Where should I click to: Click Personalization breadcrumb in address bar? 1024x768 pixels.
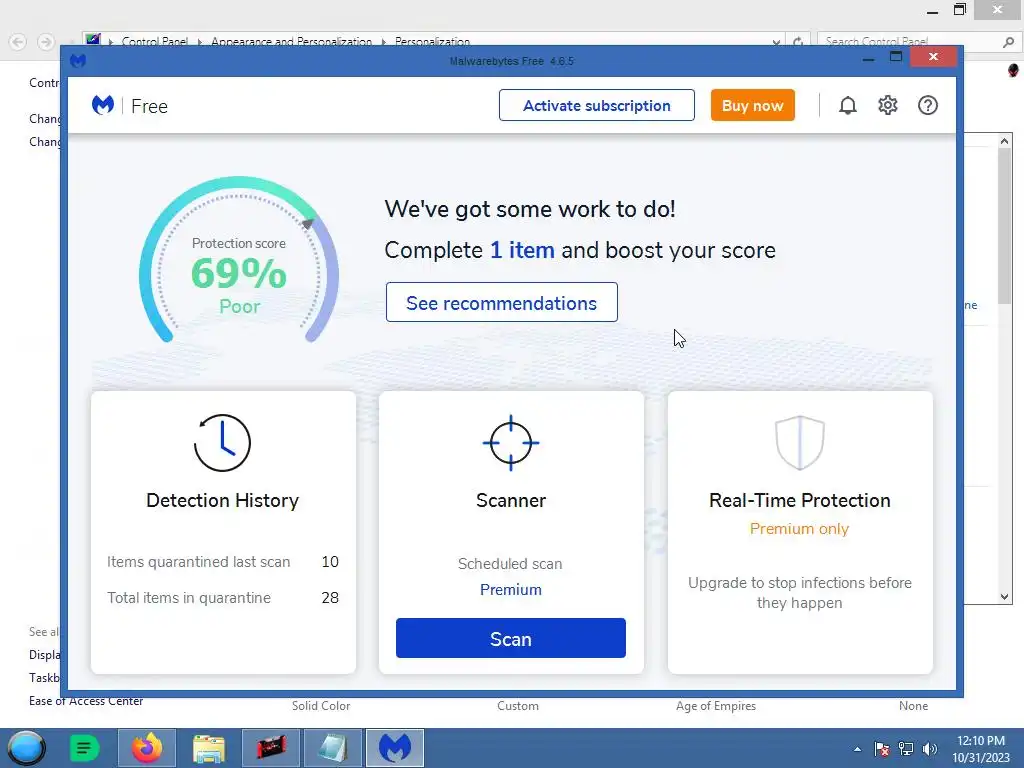[432, 41]
